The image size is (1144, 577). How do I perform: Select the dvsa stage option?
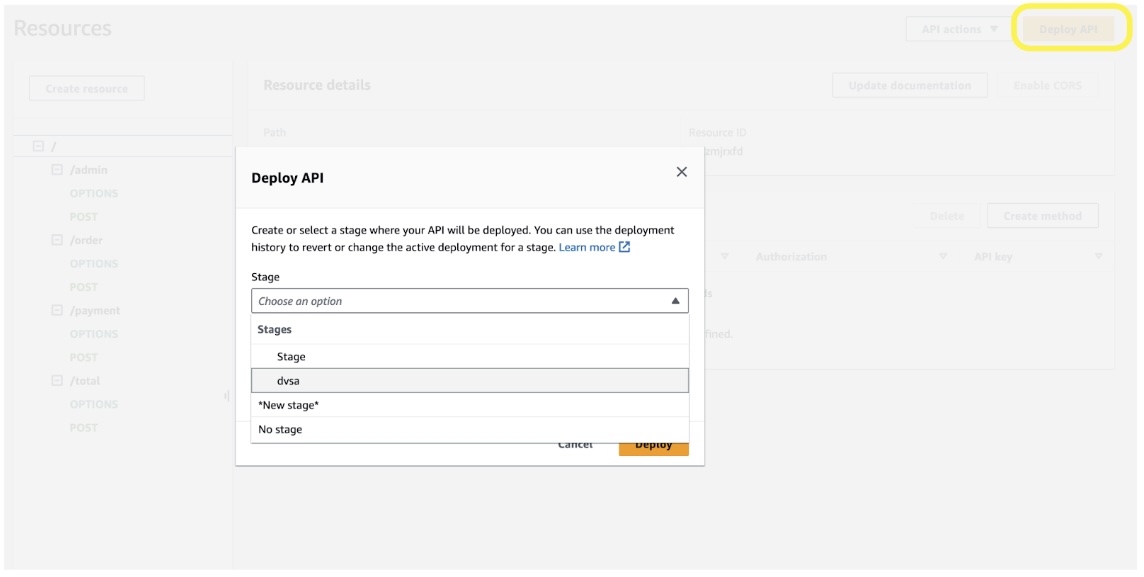(470, 381)
